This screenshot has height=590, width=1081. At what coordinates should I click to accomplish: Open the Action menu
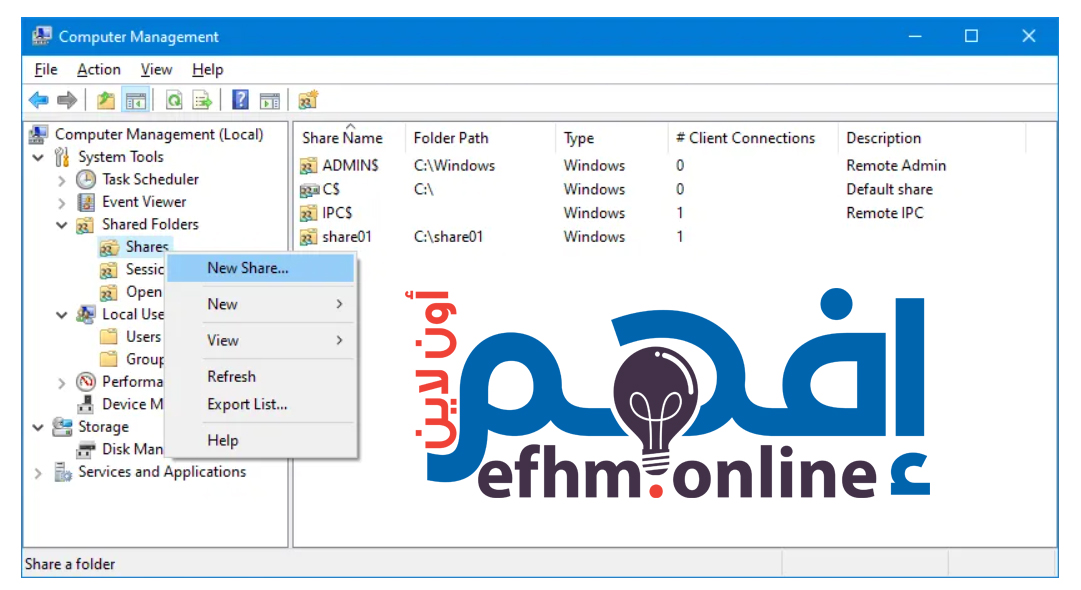(x=99, y=70)
